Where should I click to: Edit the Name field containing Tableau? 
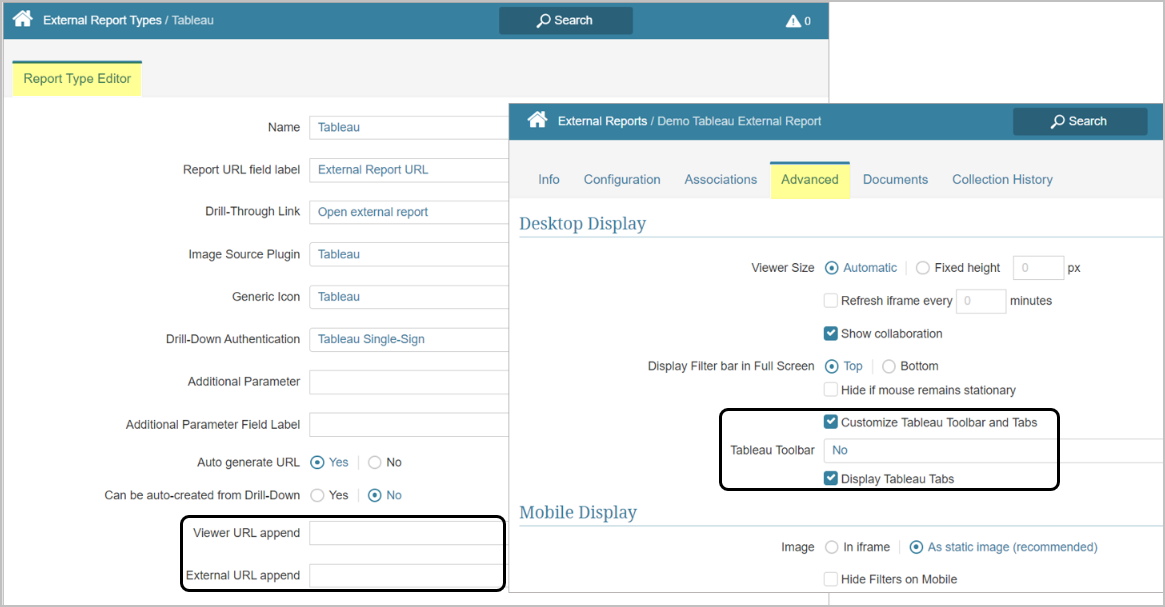point(409,127)
